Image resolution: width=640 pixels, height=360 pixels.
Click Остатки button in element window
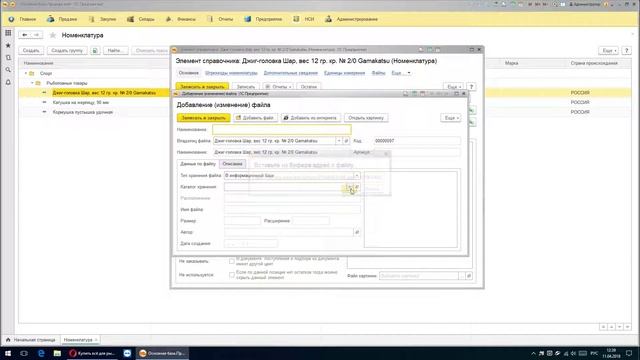pos(309,87)
